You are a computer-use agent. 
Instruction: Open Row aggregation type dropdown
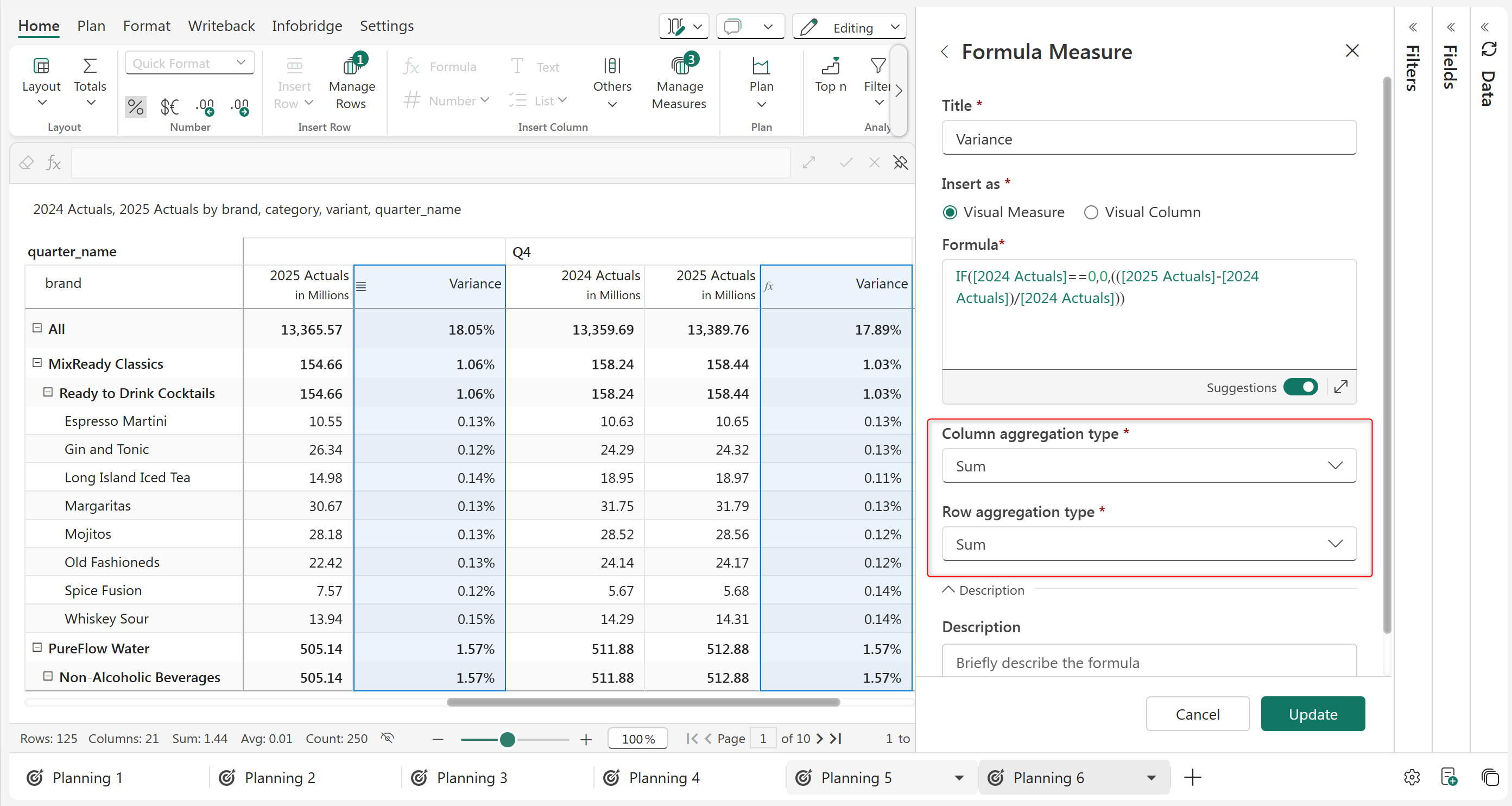(1149, 544)
